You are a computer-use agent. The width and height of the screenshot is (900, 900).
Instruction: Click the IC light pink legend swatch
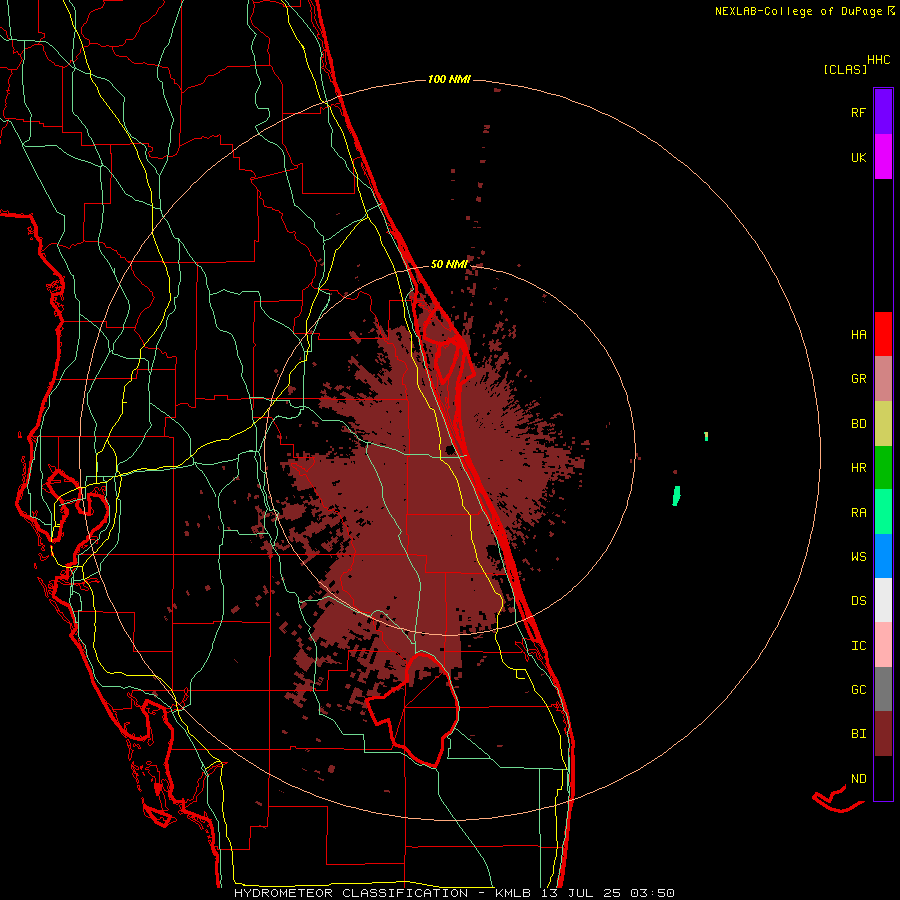(x=883, y=645)
